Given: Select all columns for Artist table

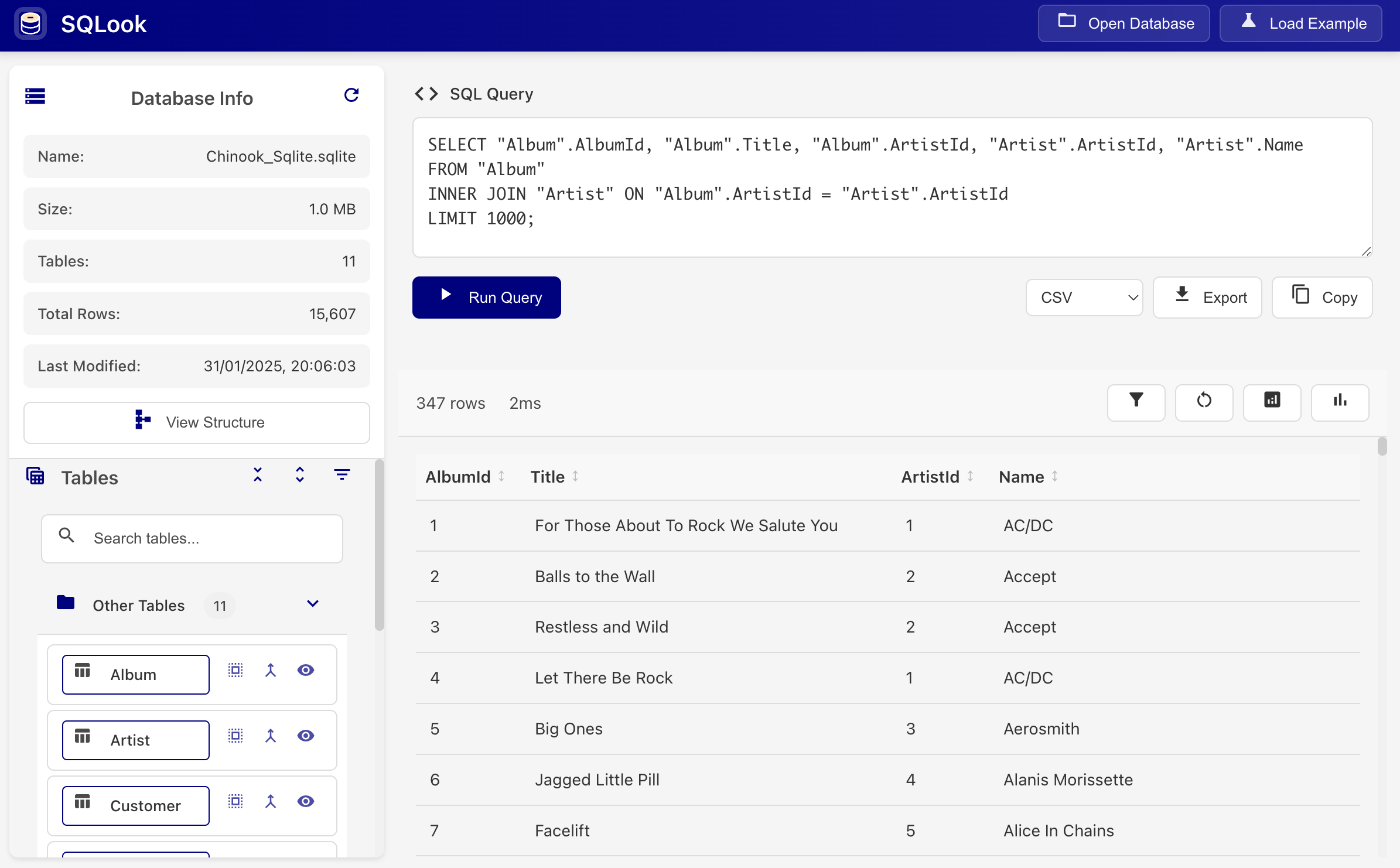Looking at the screenshot, I should [235, 736].
